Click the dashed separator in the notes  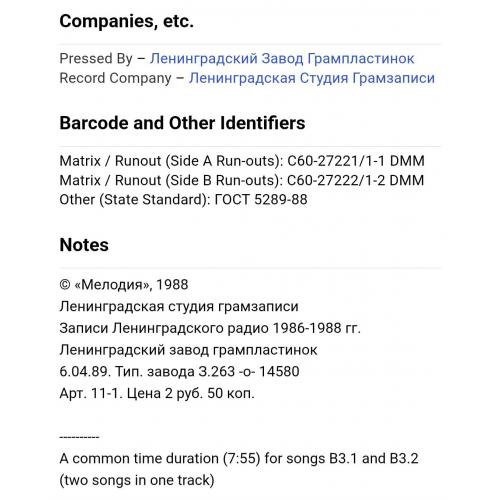(79, 437)
